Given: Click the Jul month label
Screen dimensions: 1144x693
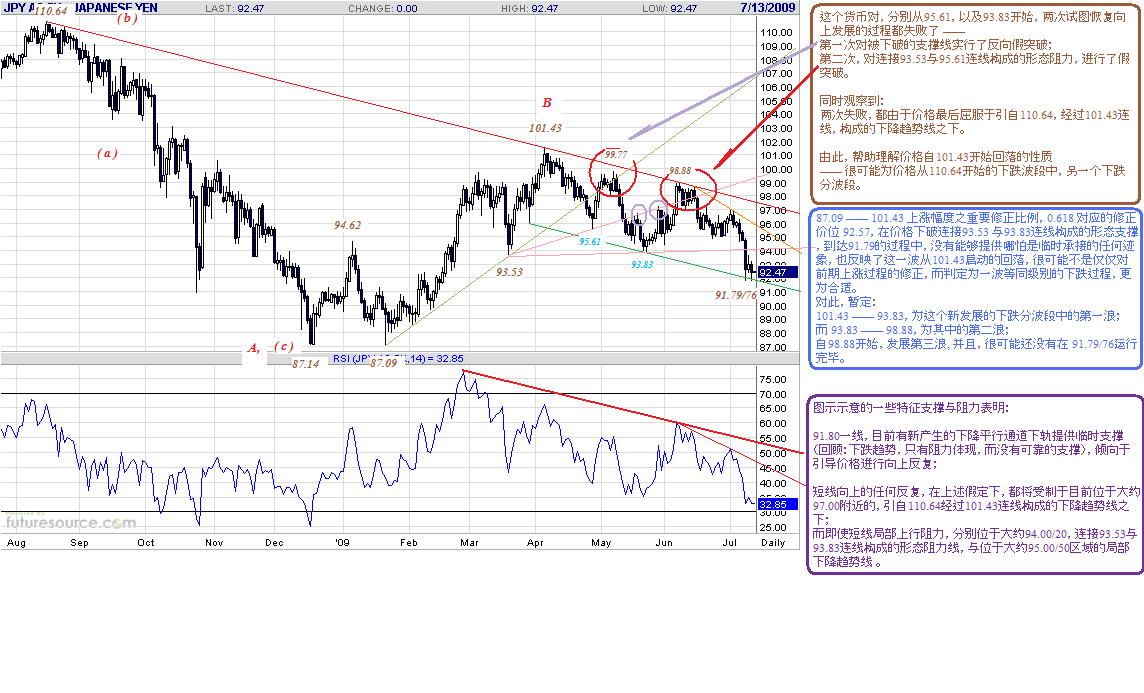Looking at the screenshot, I should 730,543.
